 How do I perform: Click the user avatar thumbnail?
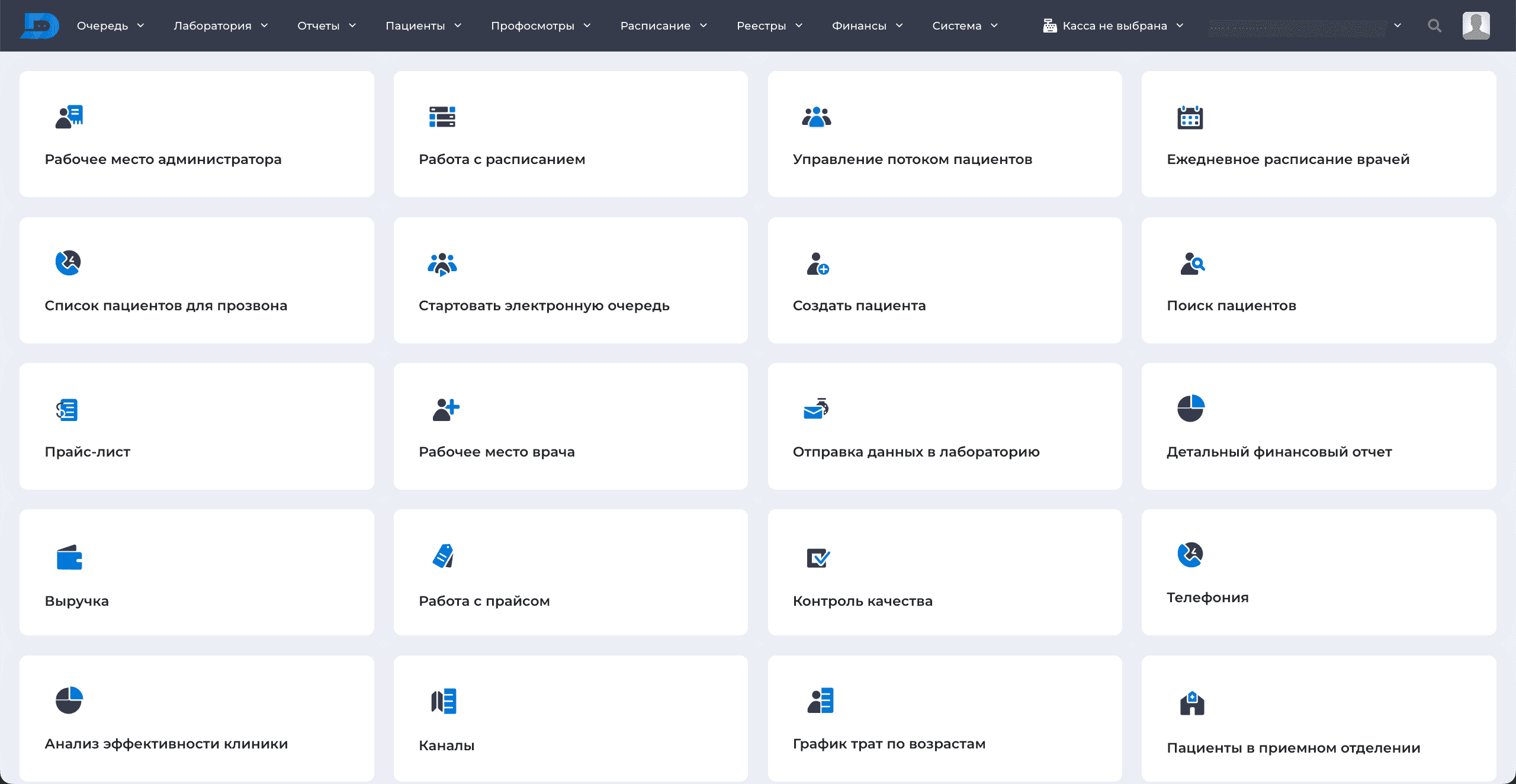(x=1476, y=25)
